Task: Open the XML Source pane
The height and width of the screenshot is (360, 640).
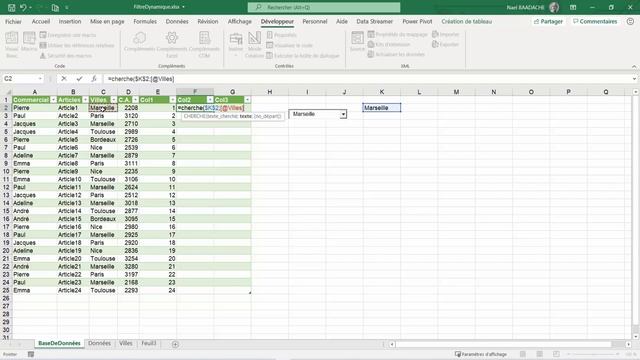Action: pos(357,42)
